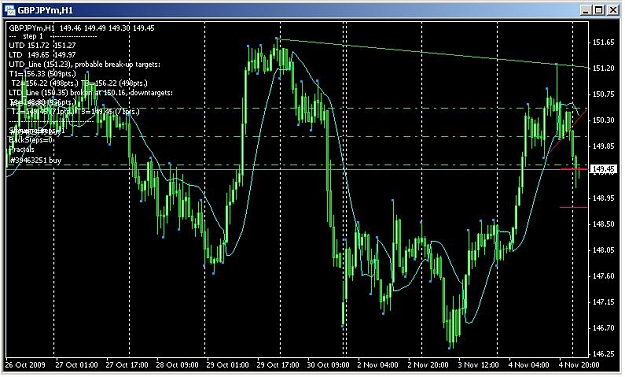Image resolution: width=625 pixels, height=377 pixels.
Task: Close the GBPJPYm,H1 chart window
Action: tap(613, 10)
